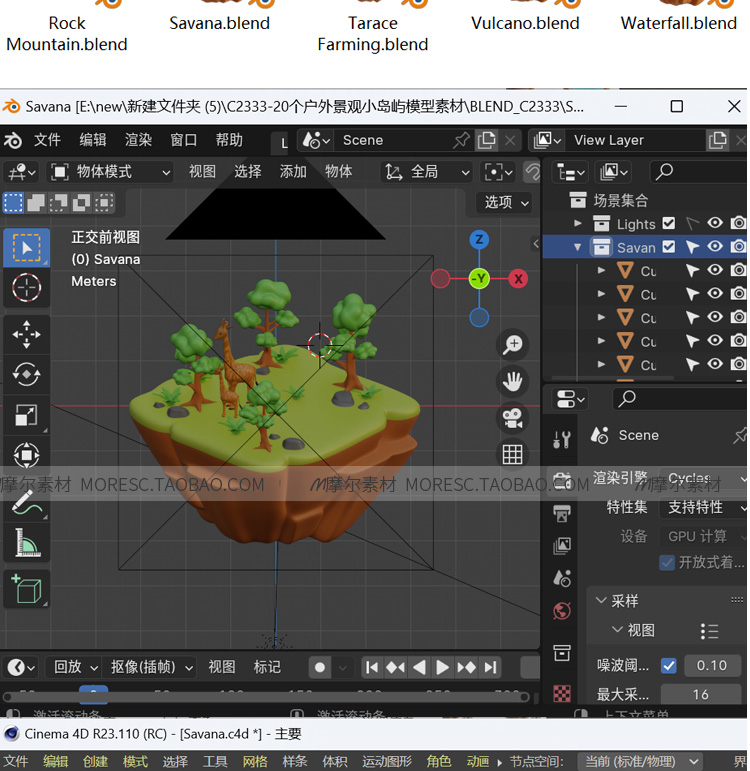Screen dimensions: 750x771
Task: Click the outliner search field
Action: pos(698,172)
